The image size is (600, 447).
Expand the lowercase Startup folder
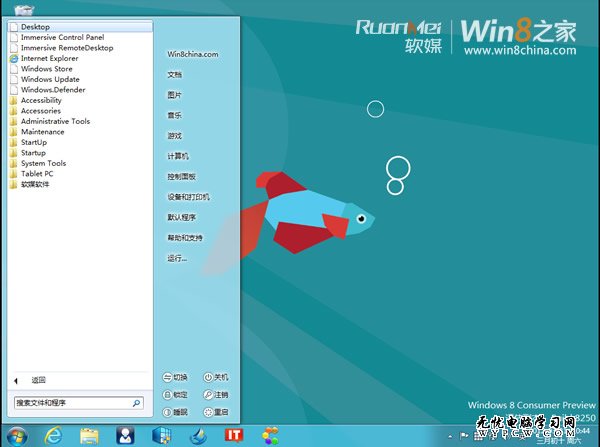coord(33,153)
